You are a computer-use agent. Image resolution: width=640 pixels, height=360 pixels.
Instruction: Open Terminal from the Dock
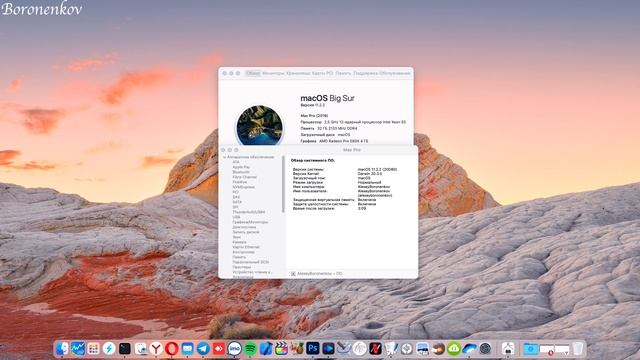pos(125,348)
